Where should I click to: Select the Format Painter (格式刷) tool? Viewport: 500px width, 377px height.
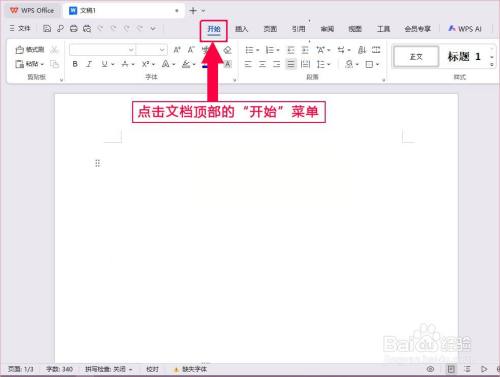pos(30,50)
